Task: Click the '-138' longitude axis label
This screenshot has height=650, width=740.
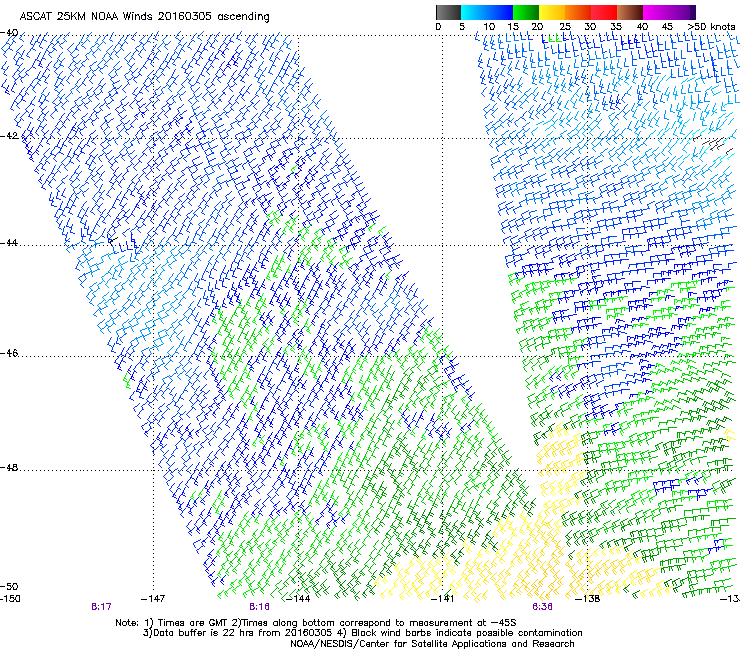Action: click(x=588, y=599)
